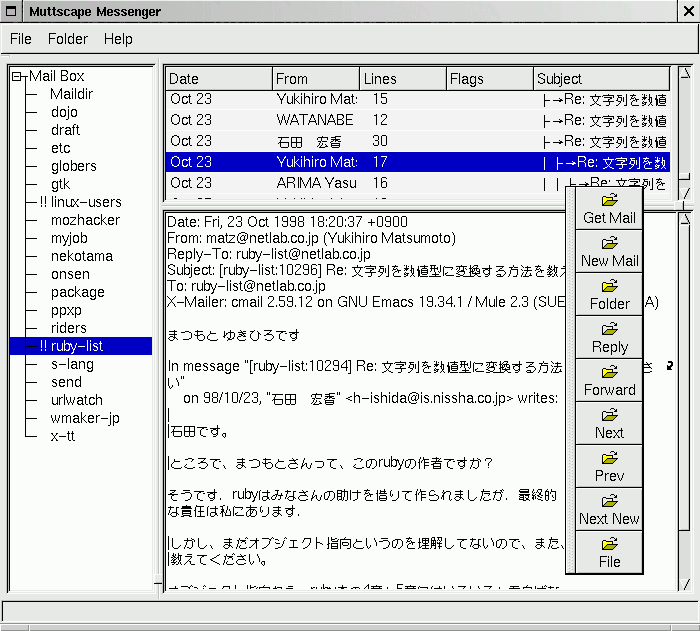Viewport: 700px width, 631px height.
Task: Select the ppxp folder
Action: [66, 310]
